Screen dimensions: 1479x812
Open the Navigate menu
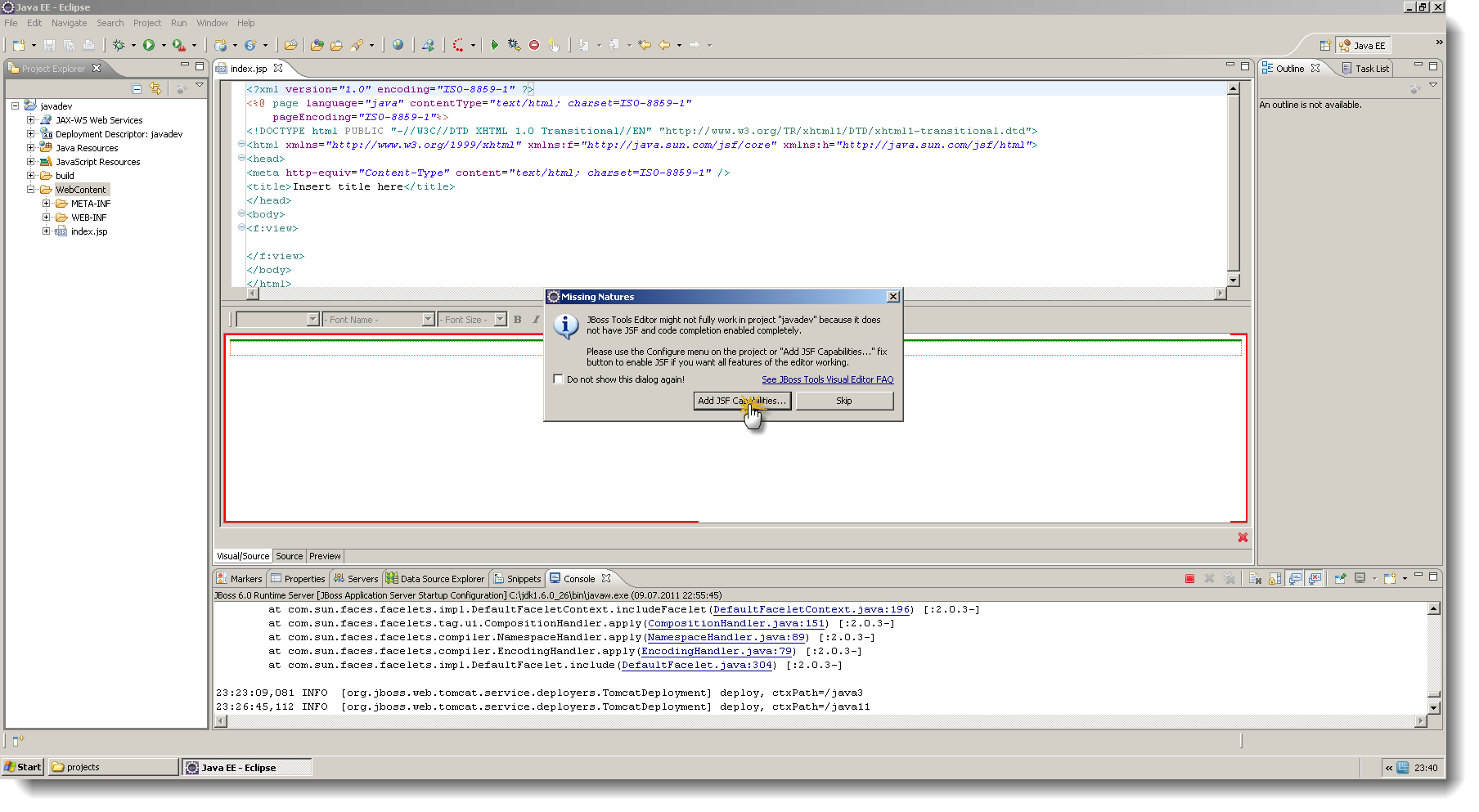[69, 23]
